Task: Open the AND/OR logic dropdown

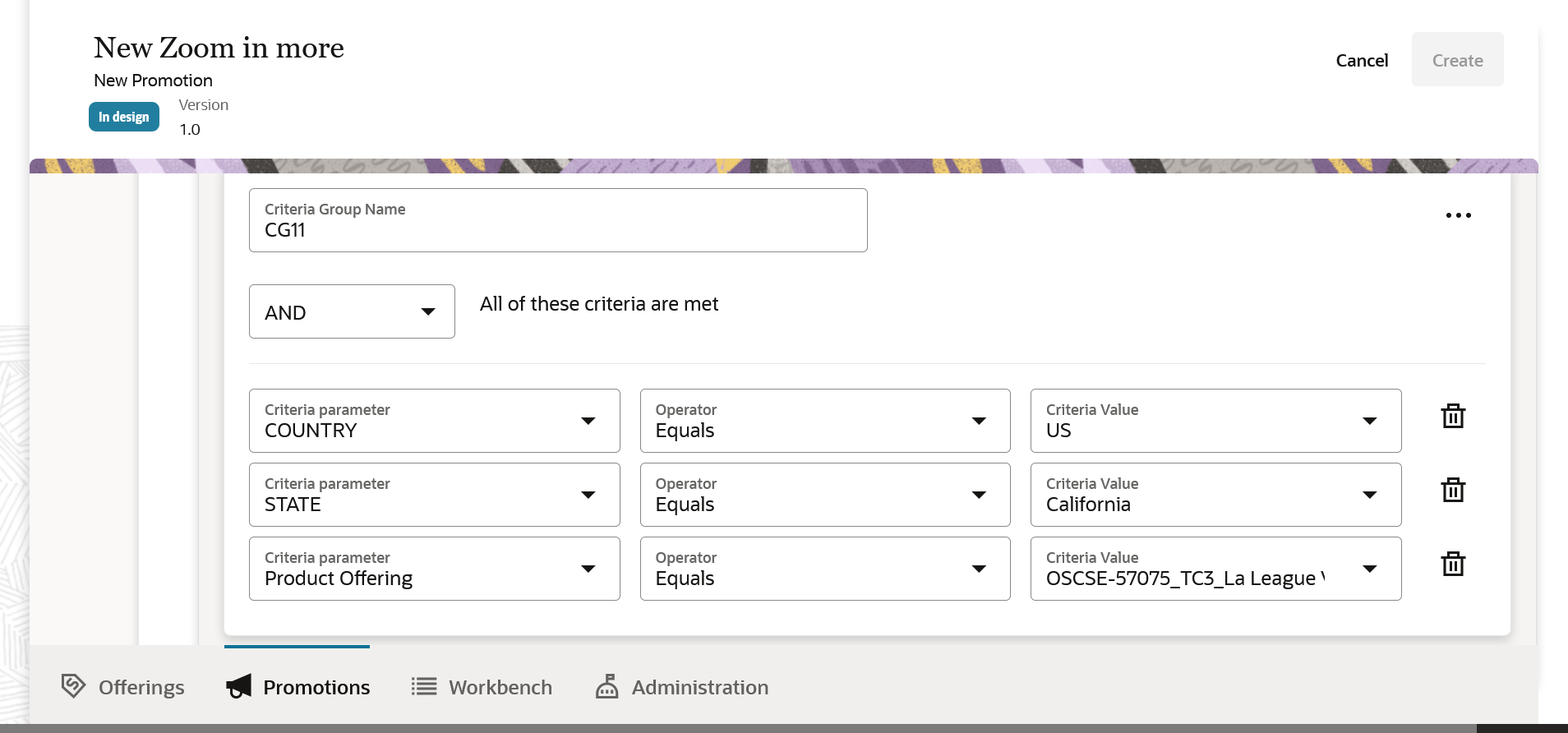Action: pos(428,311)
